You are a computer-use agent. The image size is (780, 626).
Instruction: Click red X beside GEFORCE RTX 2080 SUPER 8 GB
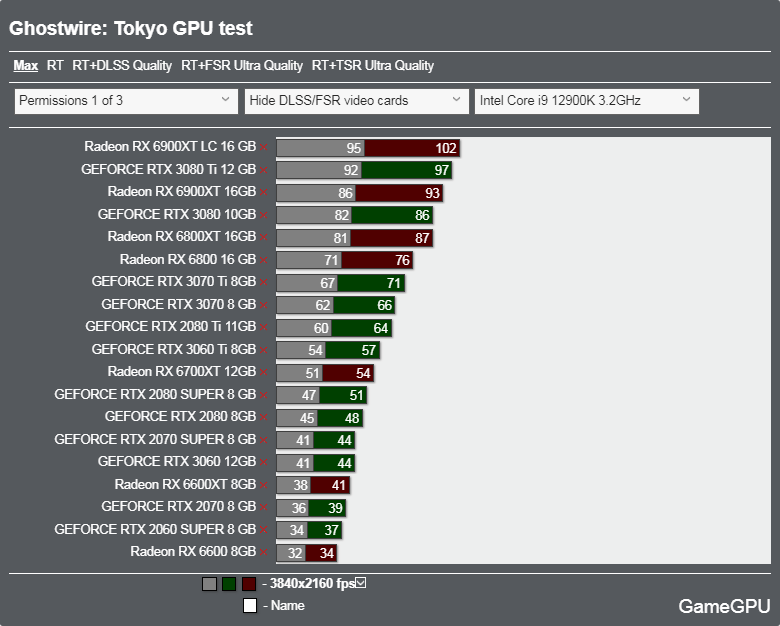tap(264, 395)
